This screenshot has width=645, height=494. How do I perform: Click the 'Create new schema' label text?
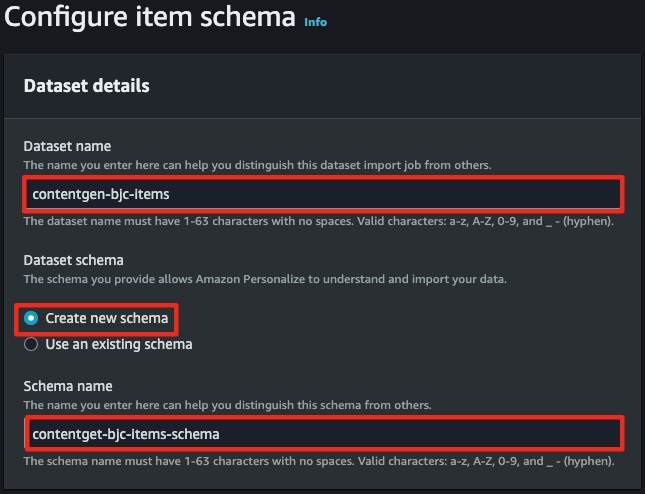(107, 318)
